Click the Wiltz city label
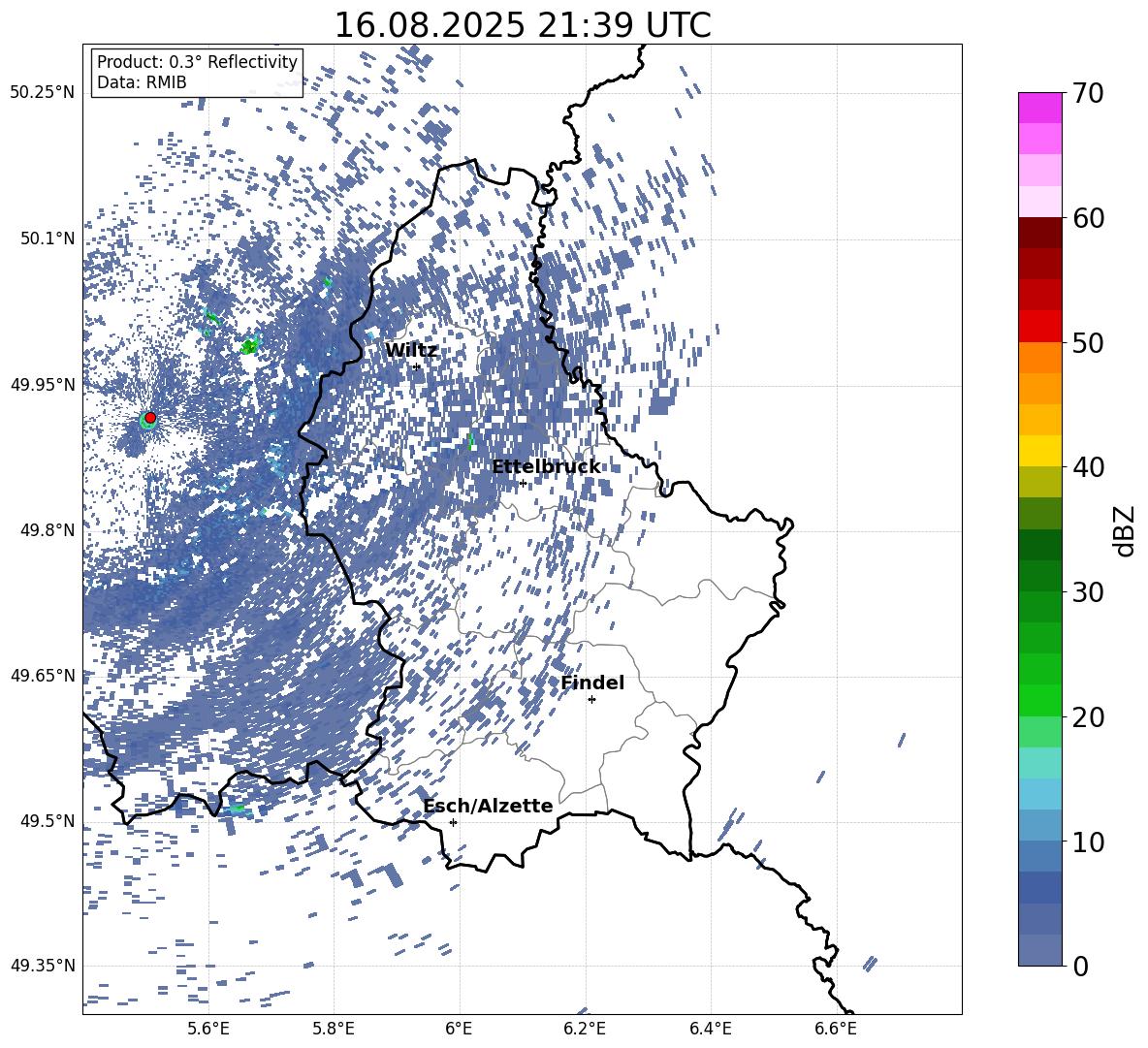 (411, 351)
